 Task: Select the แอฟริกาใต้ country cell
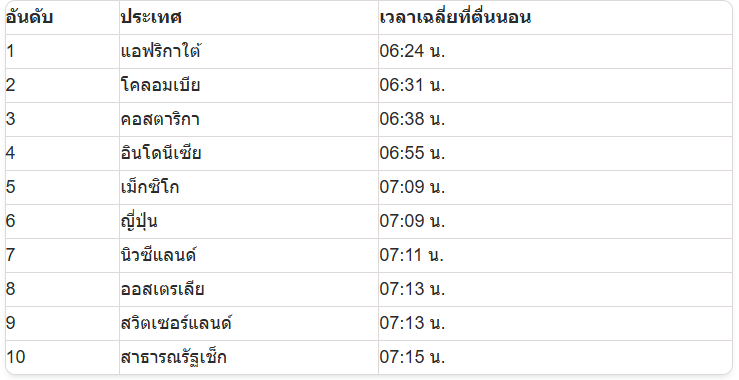(x=249, y=51)
